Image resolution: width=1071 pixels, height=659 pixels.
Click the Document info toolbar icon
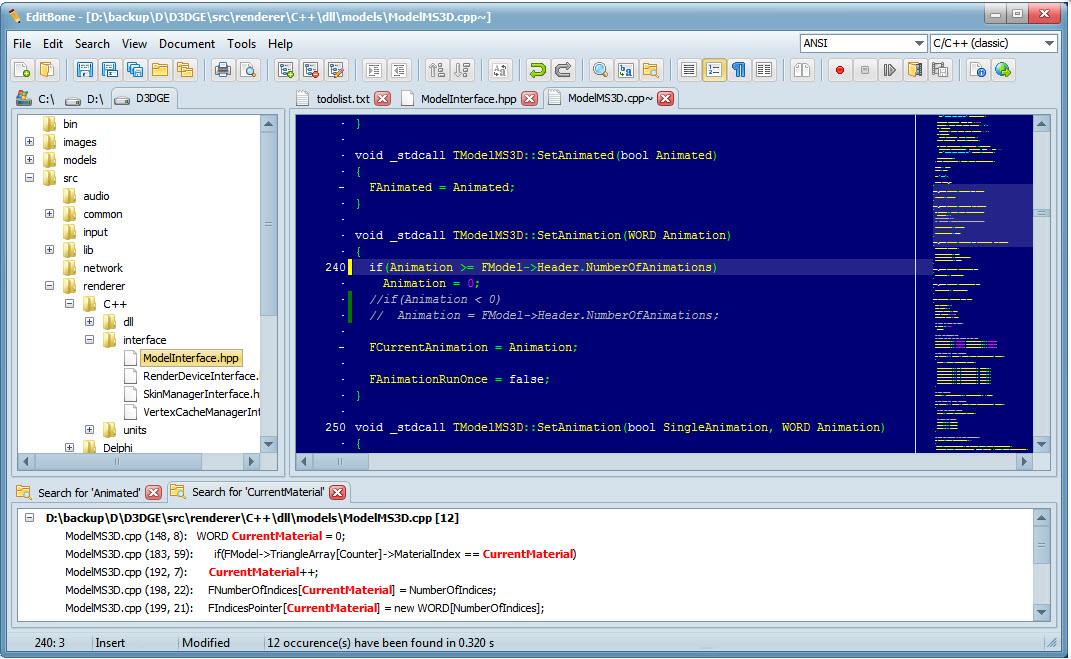tap(978, 70)
